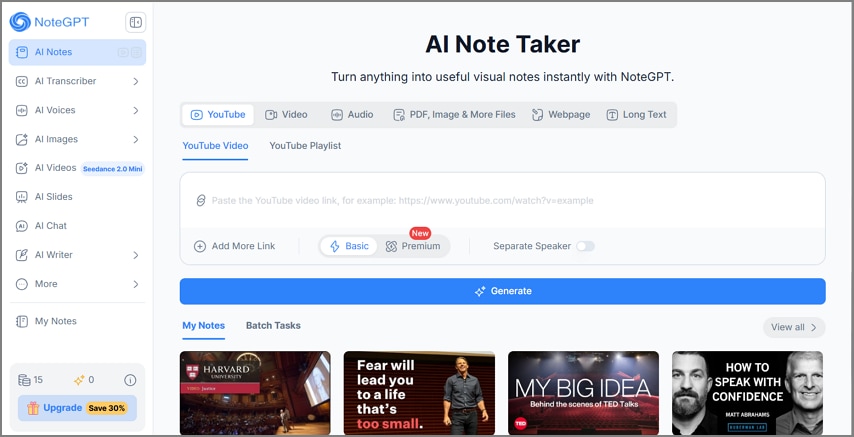Click the My Notes notebook icon in sidebar
The height and width of the screenshot is (437, 854).
point(22,321)
